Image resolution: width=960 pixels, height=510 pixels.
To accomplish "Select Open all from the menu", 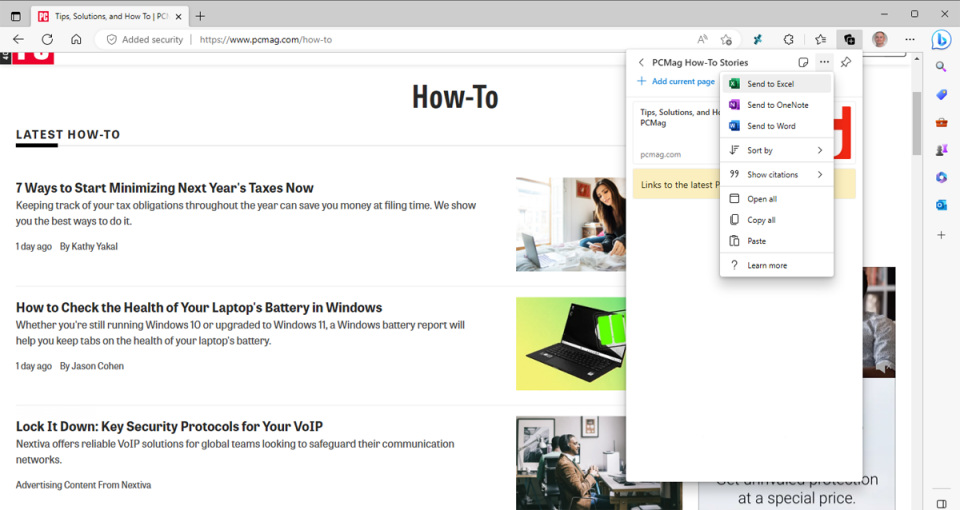I will (776, 199).
